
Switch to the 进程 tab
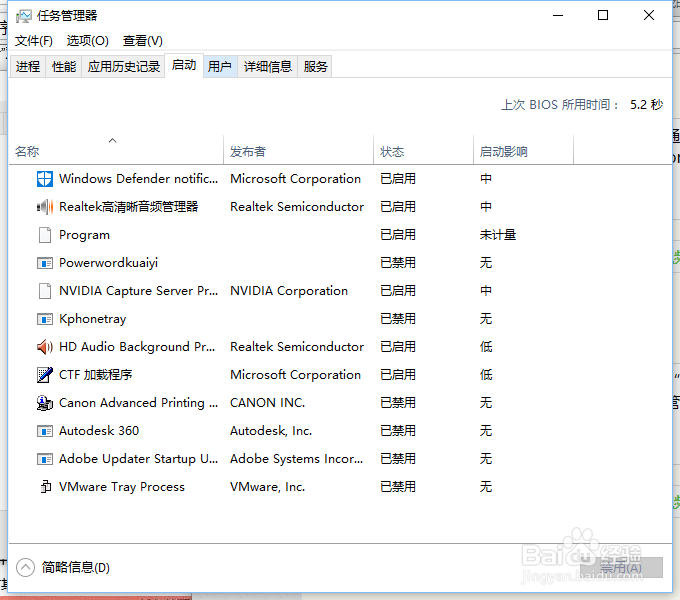[x=28, y=66]
